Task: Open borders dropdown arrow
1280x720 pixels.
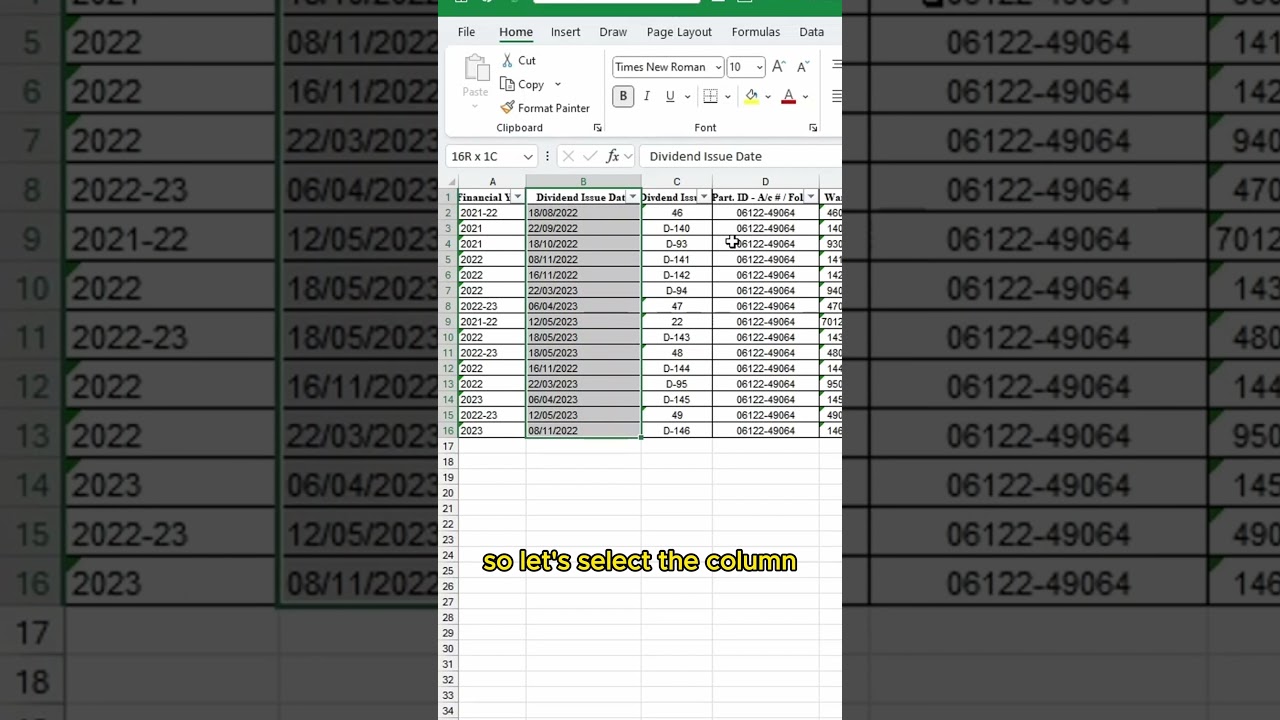Action: (727, 97)
